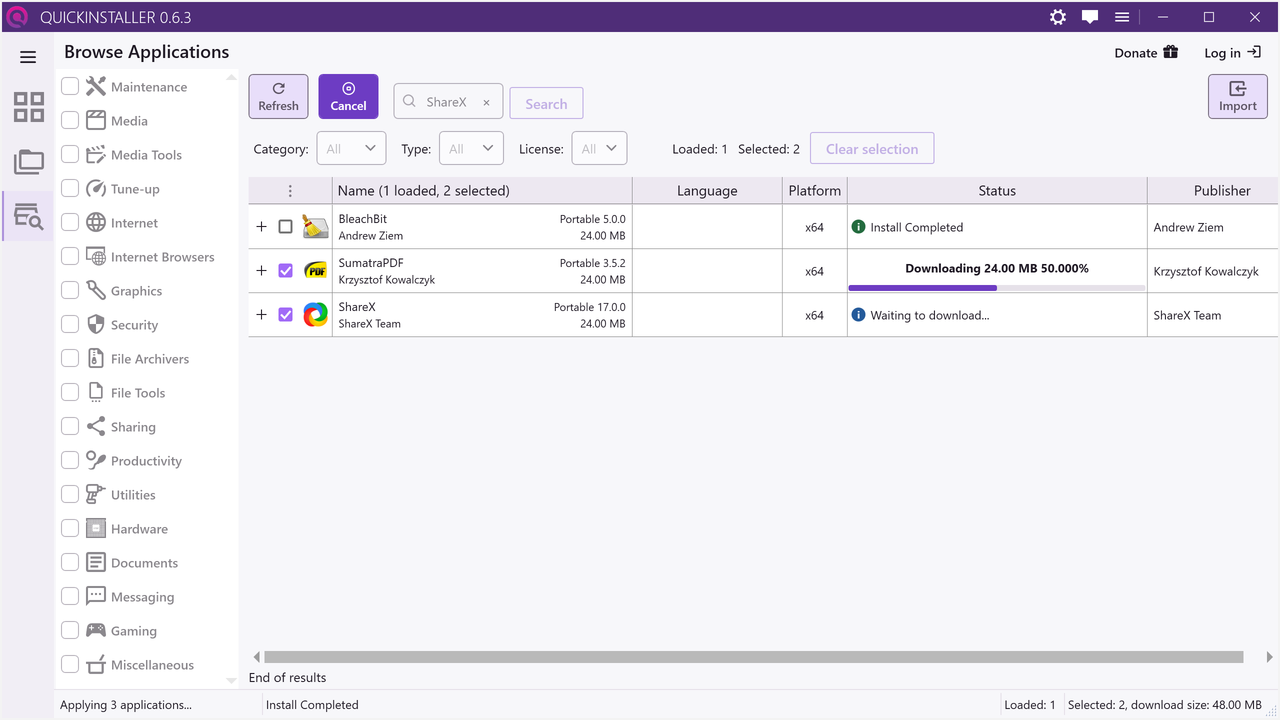The width and height of the screenshot is (1280, 720).
Task: Click the Import button
Action: click(1238, 96)
